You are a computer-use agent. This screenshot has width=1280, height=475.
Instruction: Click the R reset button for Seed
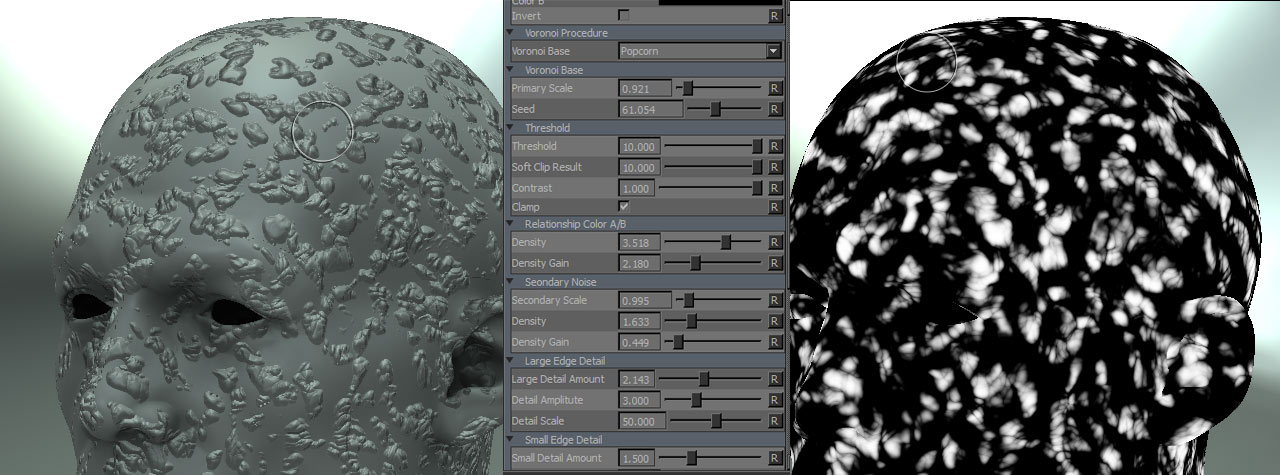tap(774, 109)
